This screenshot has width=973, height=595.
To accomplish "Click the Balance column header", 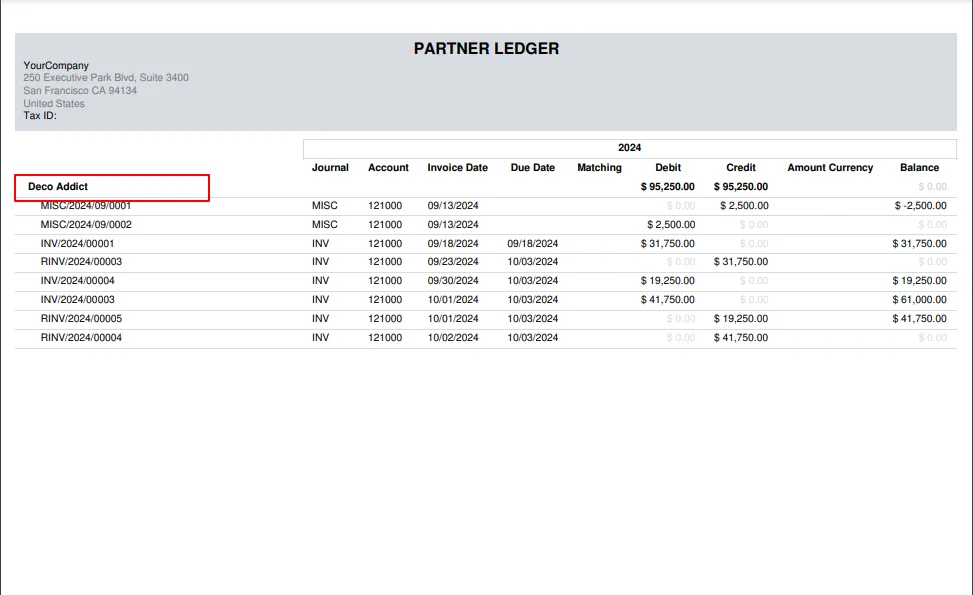I will tap(919, 168).
